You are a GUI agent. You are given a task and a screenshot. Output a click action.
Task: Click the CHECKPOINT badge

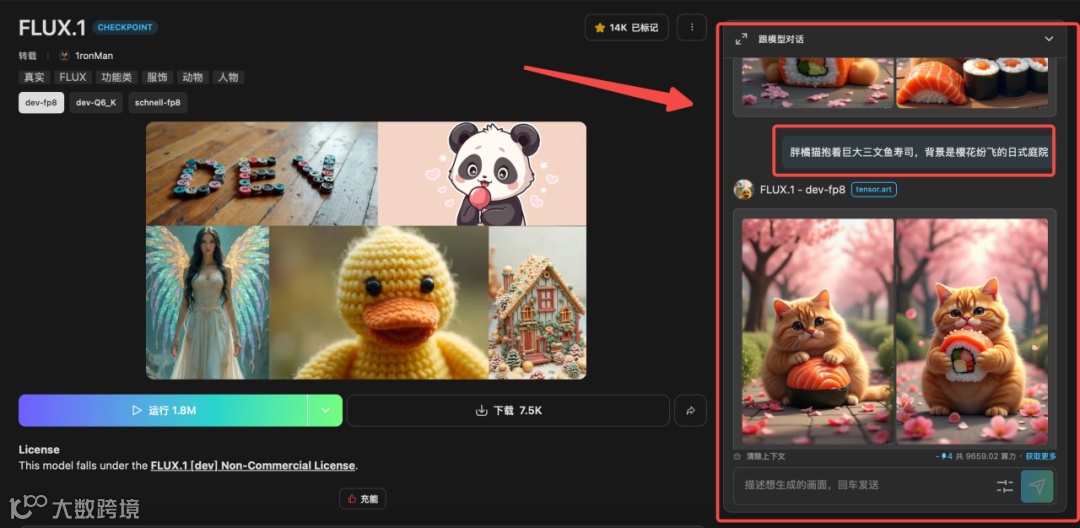coord(125,28)
